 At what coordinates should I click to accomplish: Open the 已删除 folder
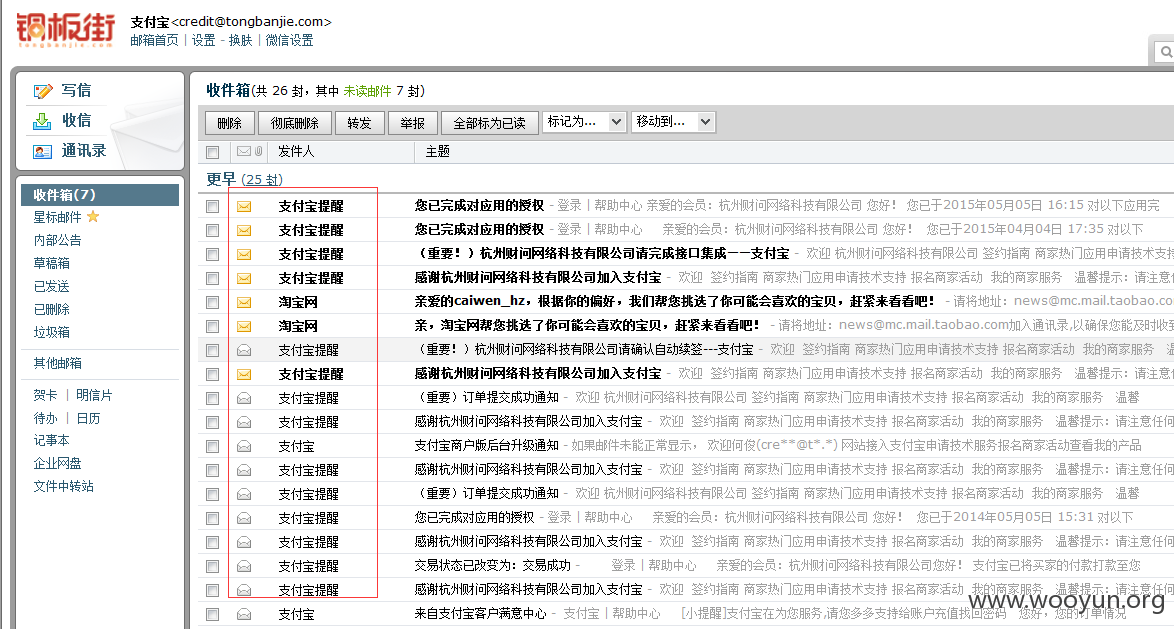52,309
